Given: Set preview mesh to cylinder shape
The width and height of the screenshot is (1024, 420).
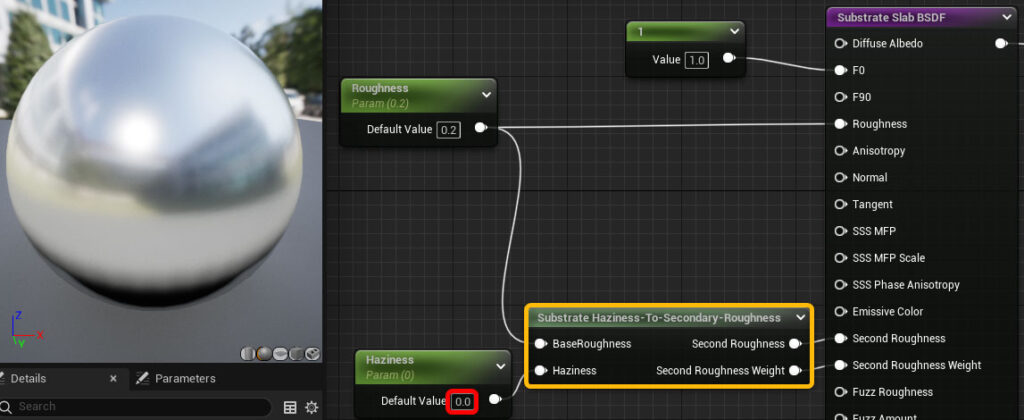Looking at the screenshot, I should point(248,354).
